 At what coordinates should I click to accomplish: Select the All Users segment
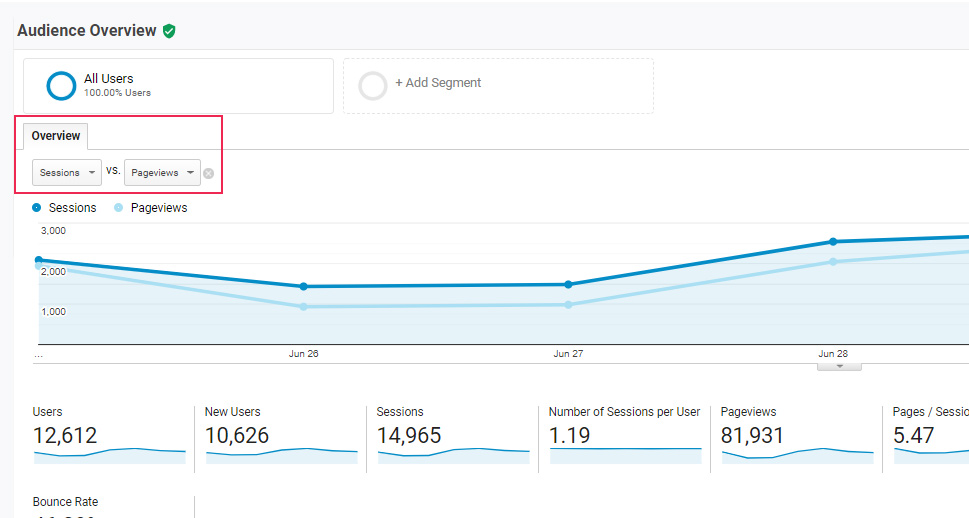(x=178, y=86)
